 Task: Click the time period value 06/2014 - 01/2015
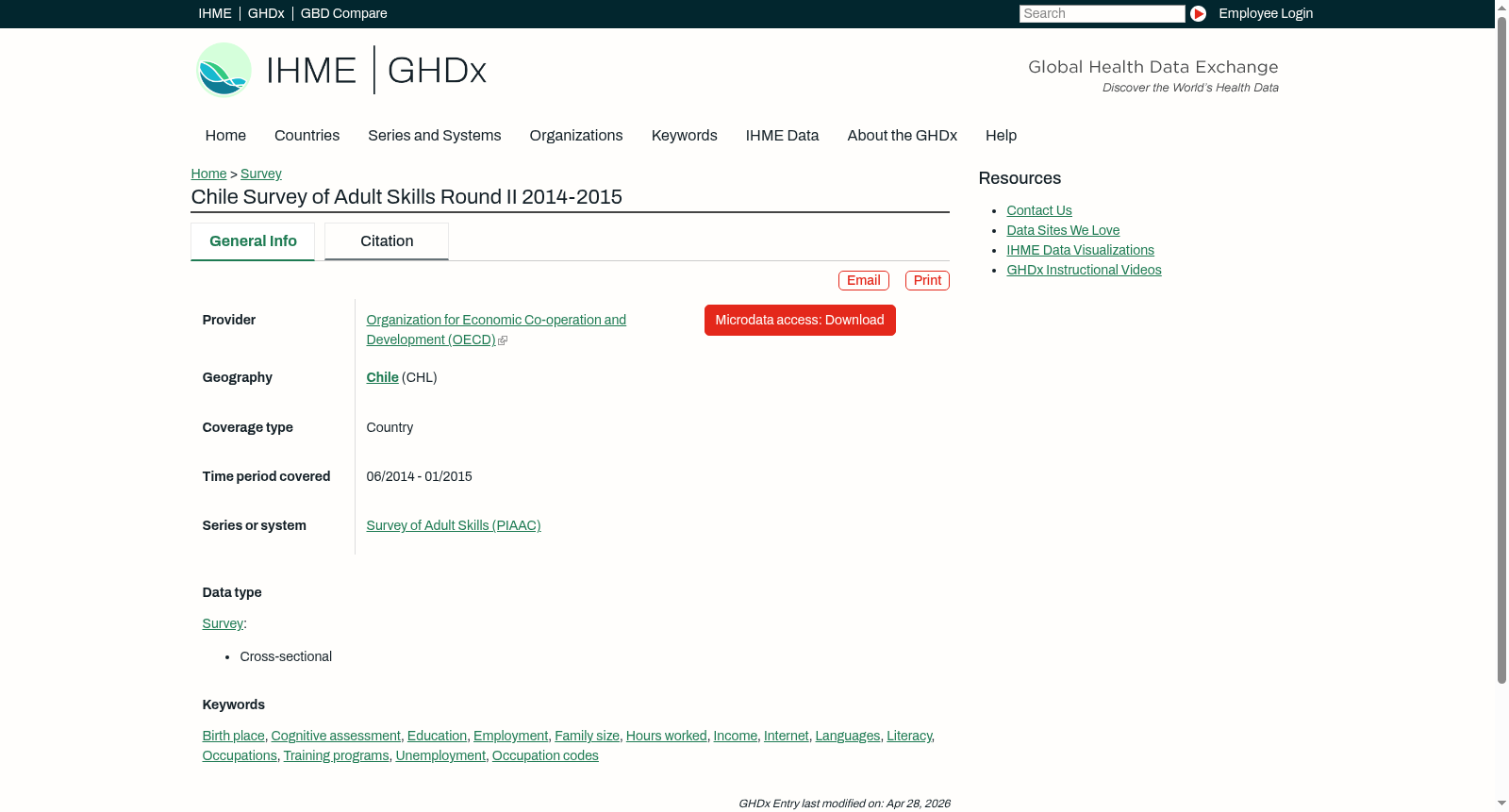tap(420, 476)
